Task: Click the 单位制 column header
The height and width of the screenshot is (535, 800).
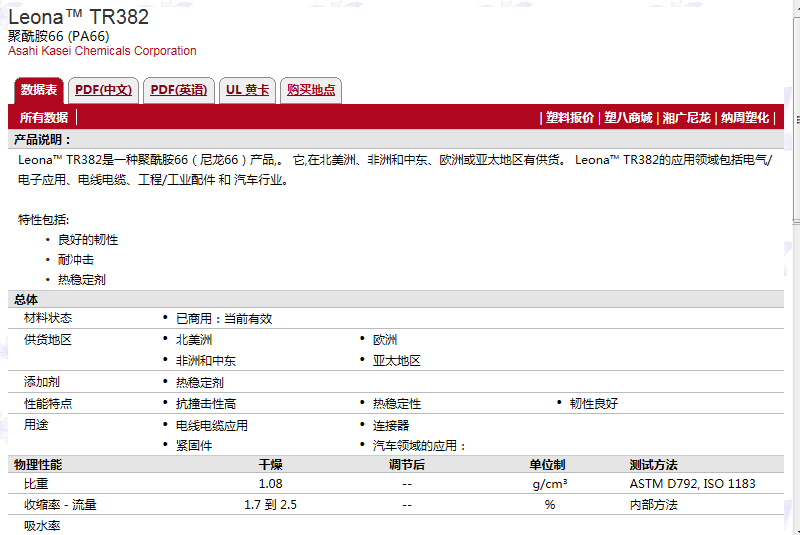Action: [547, 465]
